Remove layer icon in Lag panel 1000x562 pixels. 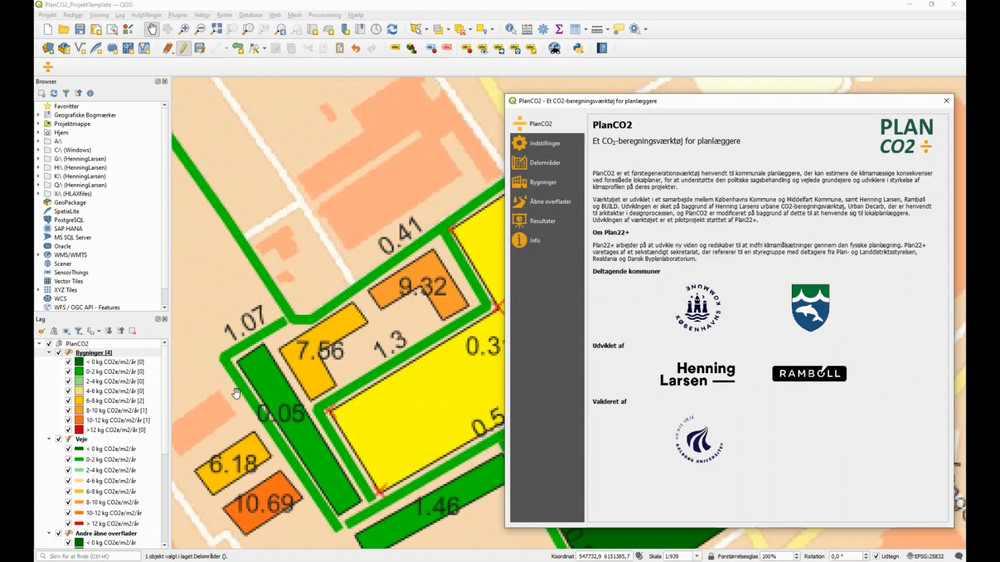pyautogui.click(x=133, y=331)
